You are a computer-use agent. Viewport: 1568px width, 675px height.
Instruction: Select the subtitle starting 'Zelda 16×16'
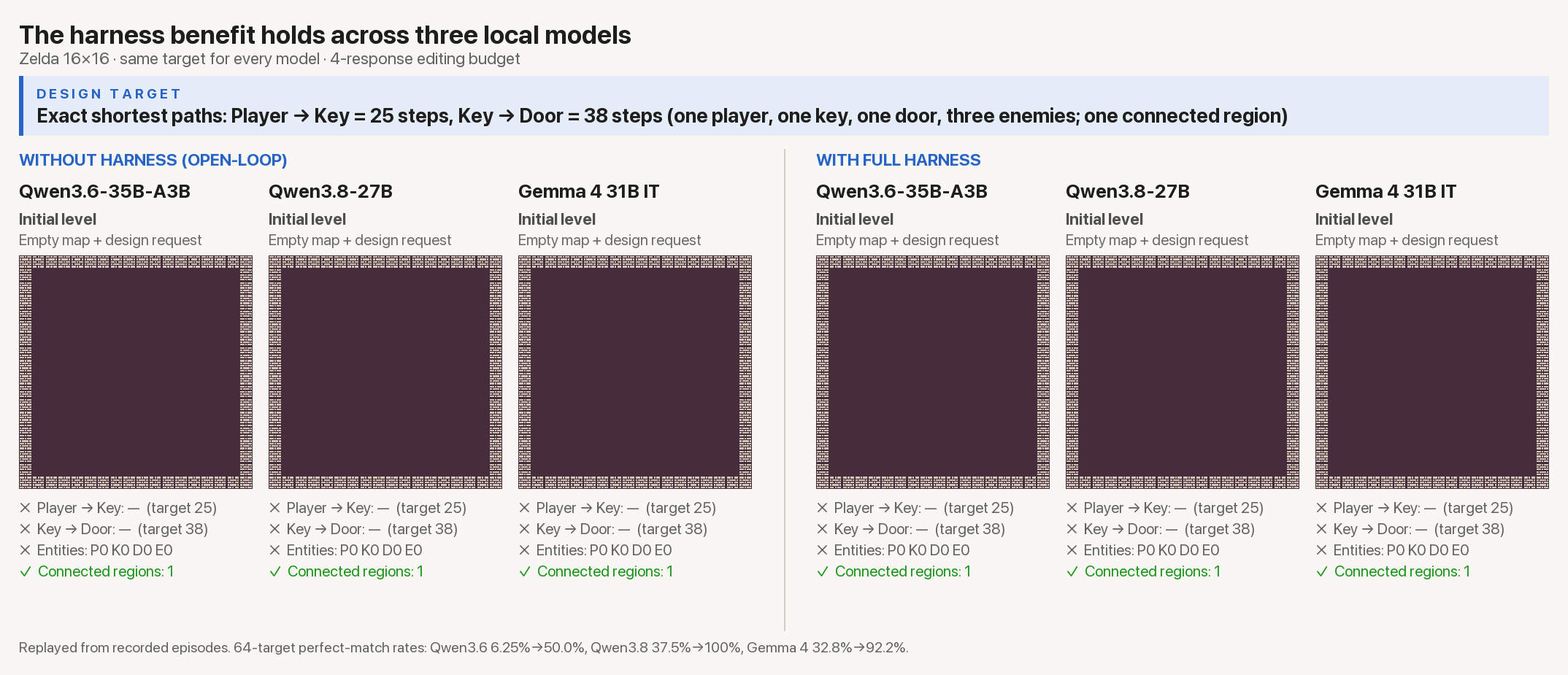click(x=269, y=59)
